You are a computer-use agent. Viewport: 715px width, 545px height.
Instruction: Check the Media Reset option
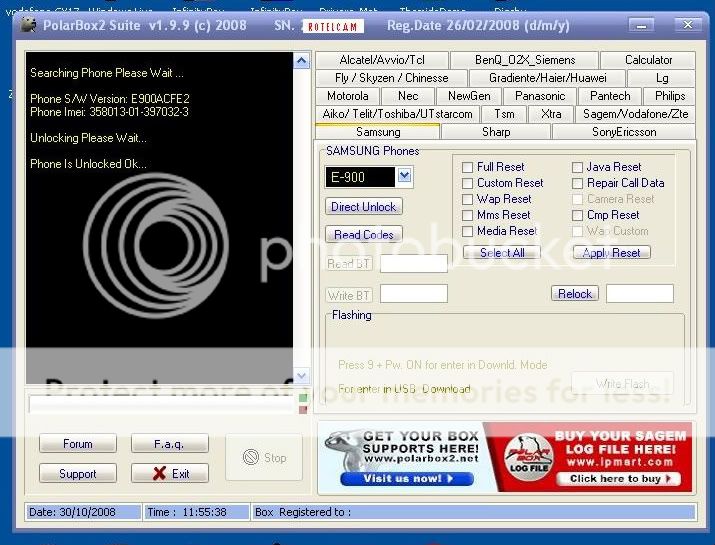[467, 231]
